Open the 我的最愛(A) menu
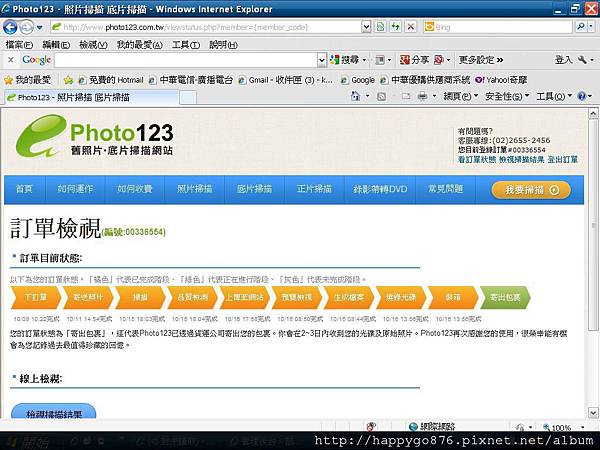600x450 pixels. point(140,45)
